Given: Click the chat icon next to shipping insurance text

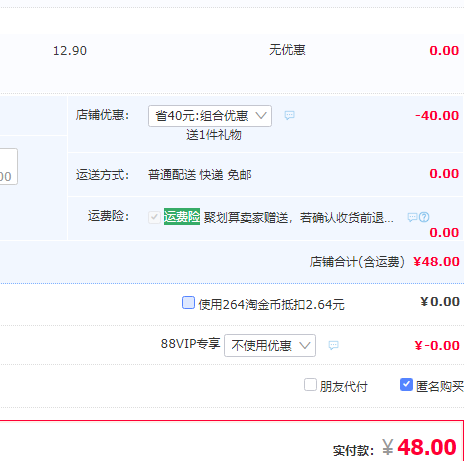Looking at the screenshot, I should (x=413, y=217).
